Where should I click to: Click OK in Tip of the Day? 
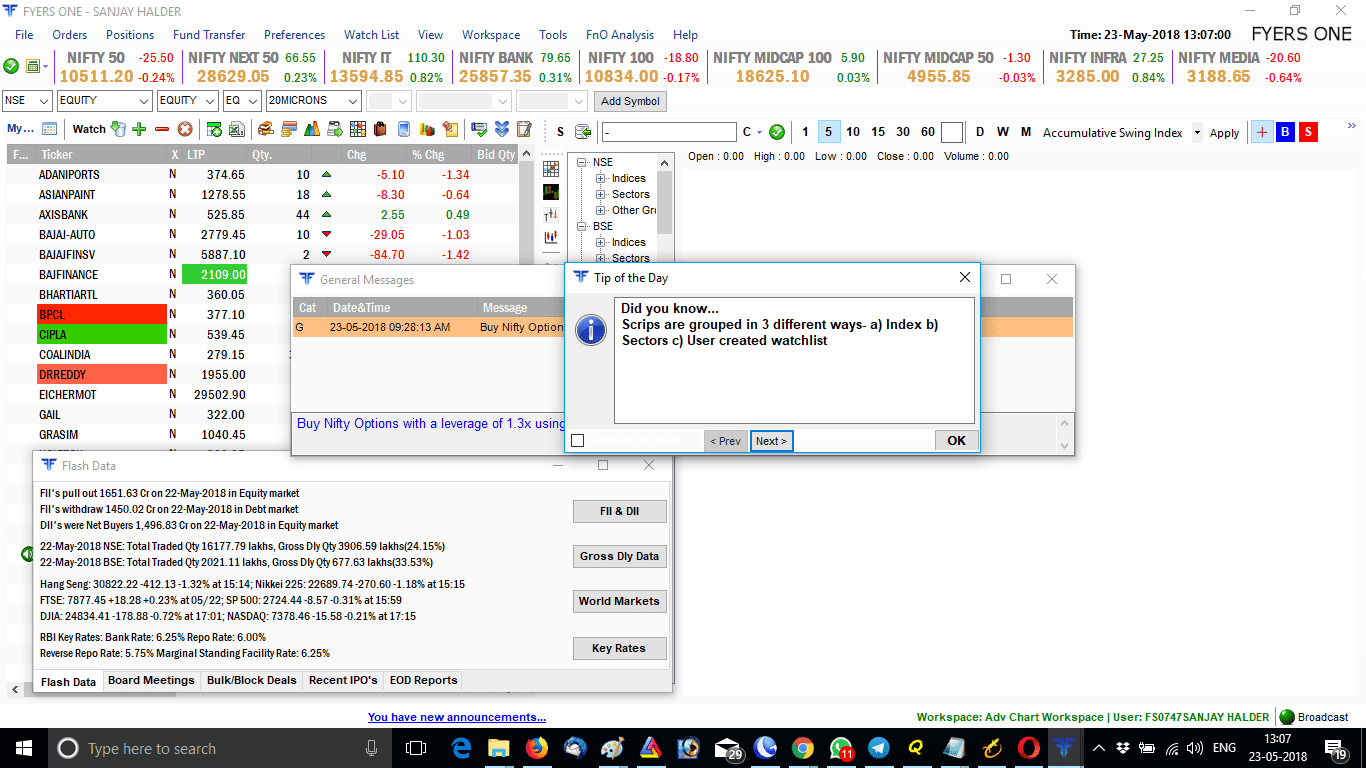[956, 441]
